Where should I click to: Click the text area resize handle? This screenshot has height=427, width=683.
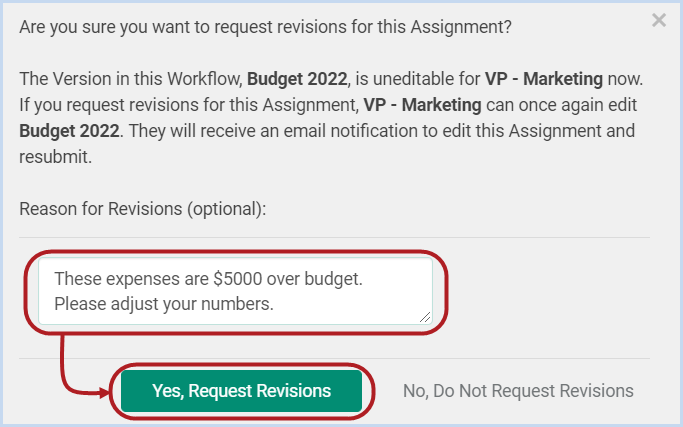[425, 317]
